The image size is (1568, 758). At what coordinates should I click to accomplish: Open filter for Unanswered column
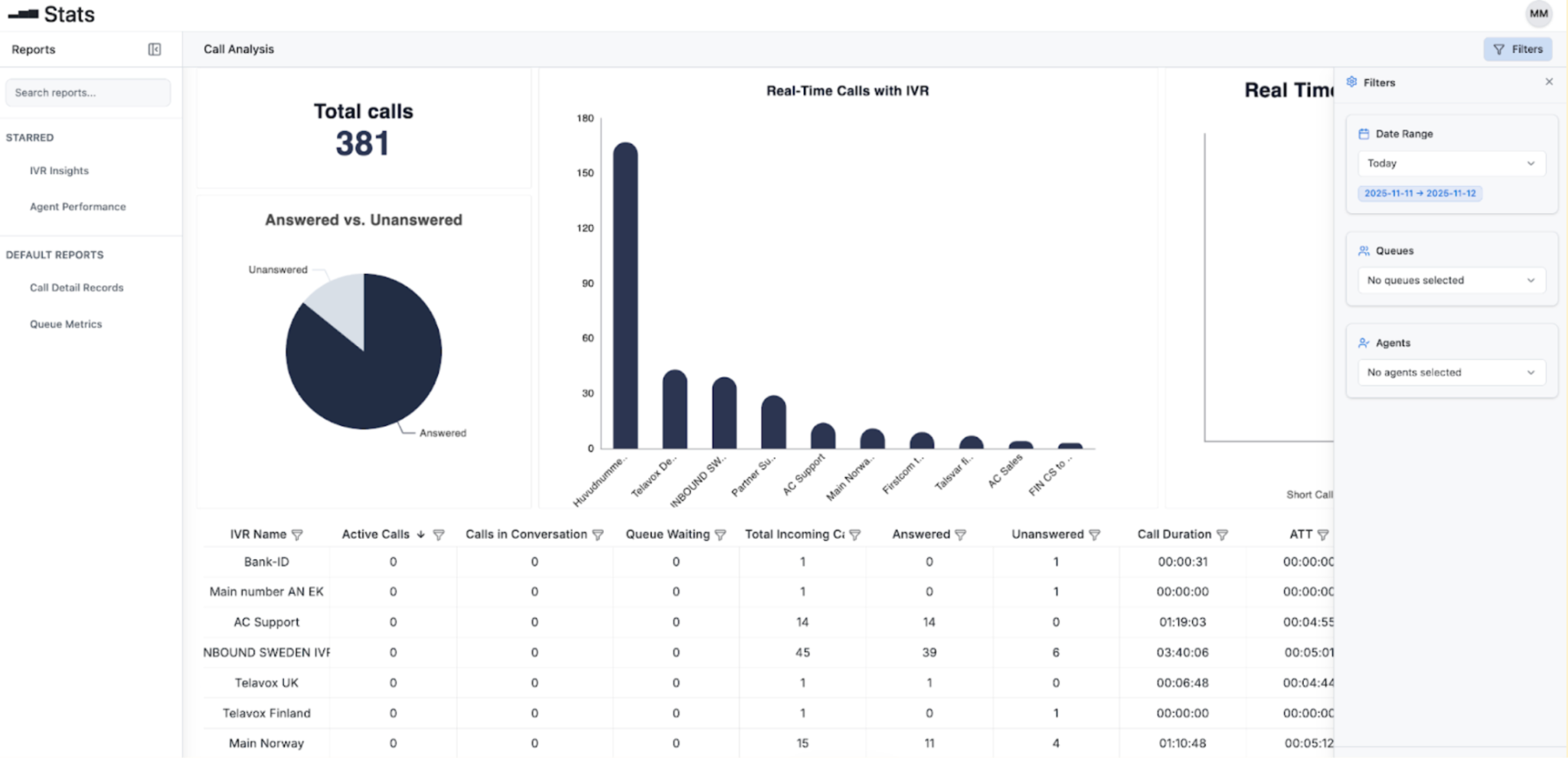[1094, 535]
